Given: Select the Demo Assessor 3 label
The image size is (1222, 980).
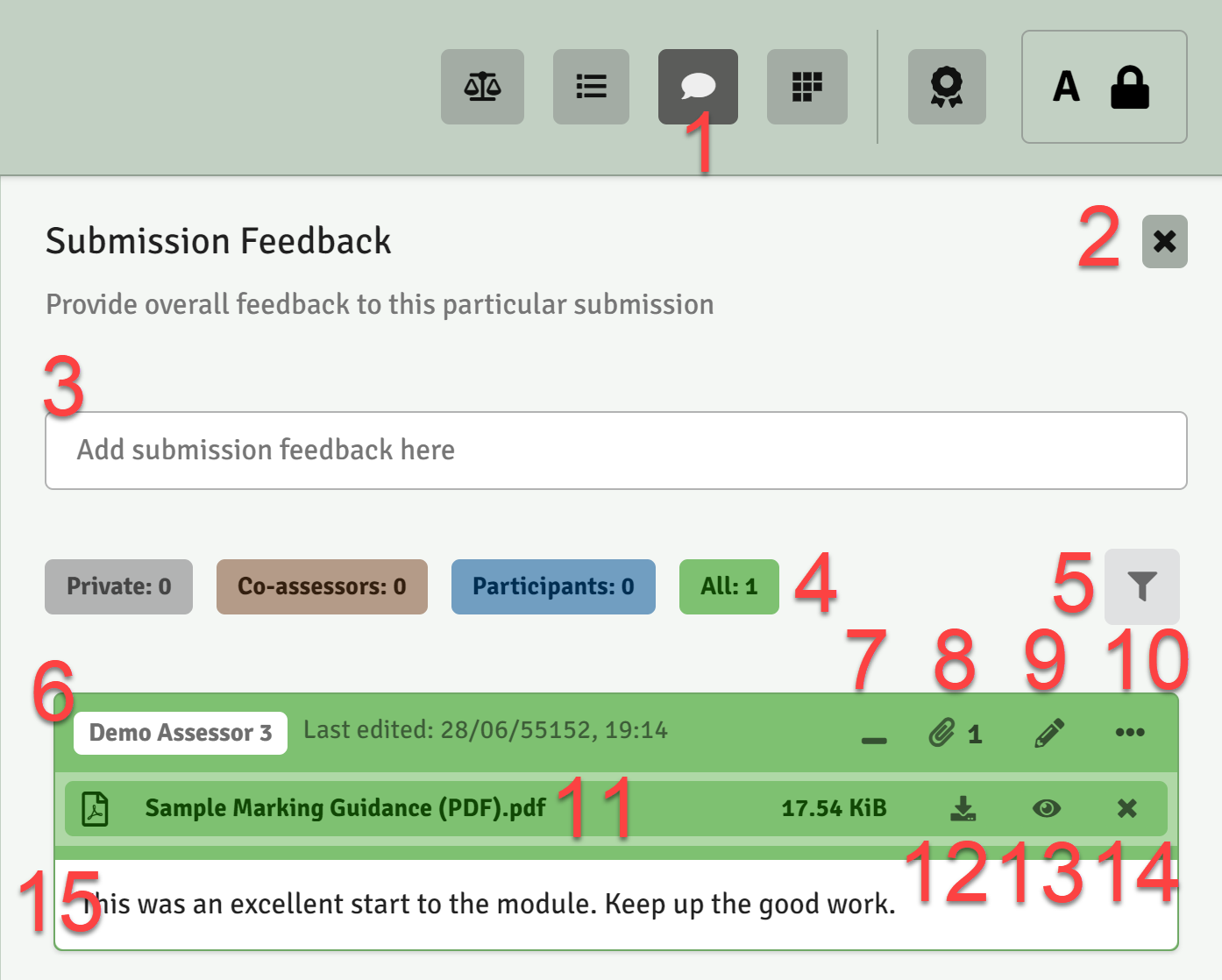Looking at the screenshot, I should point(181,733).
